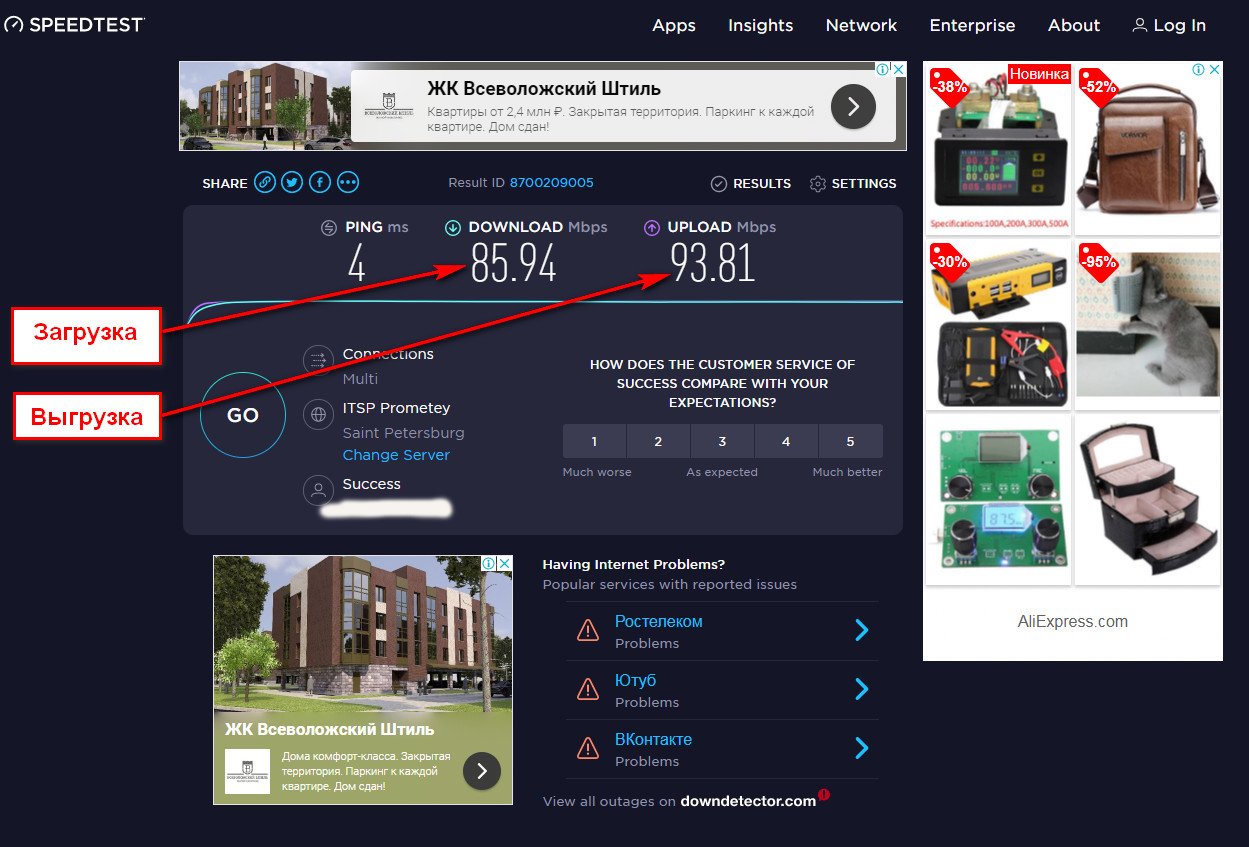Open the Apps menu
Viewport: 1249px width, 847px height.
tap(674, 26)
